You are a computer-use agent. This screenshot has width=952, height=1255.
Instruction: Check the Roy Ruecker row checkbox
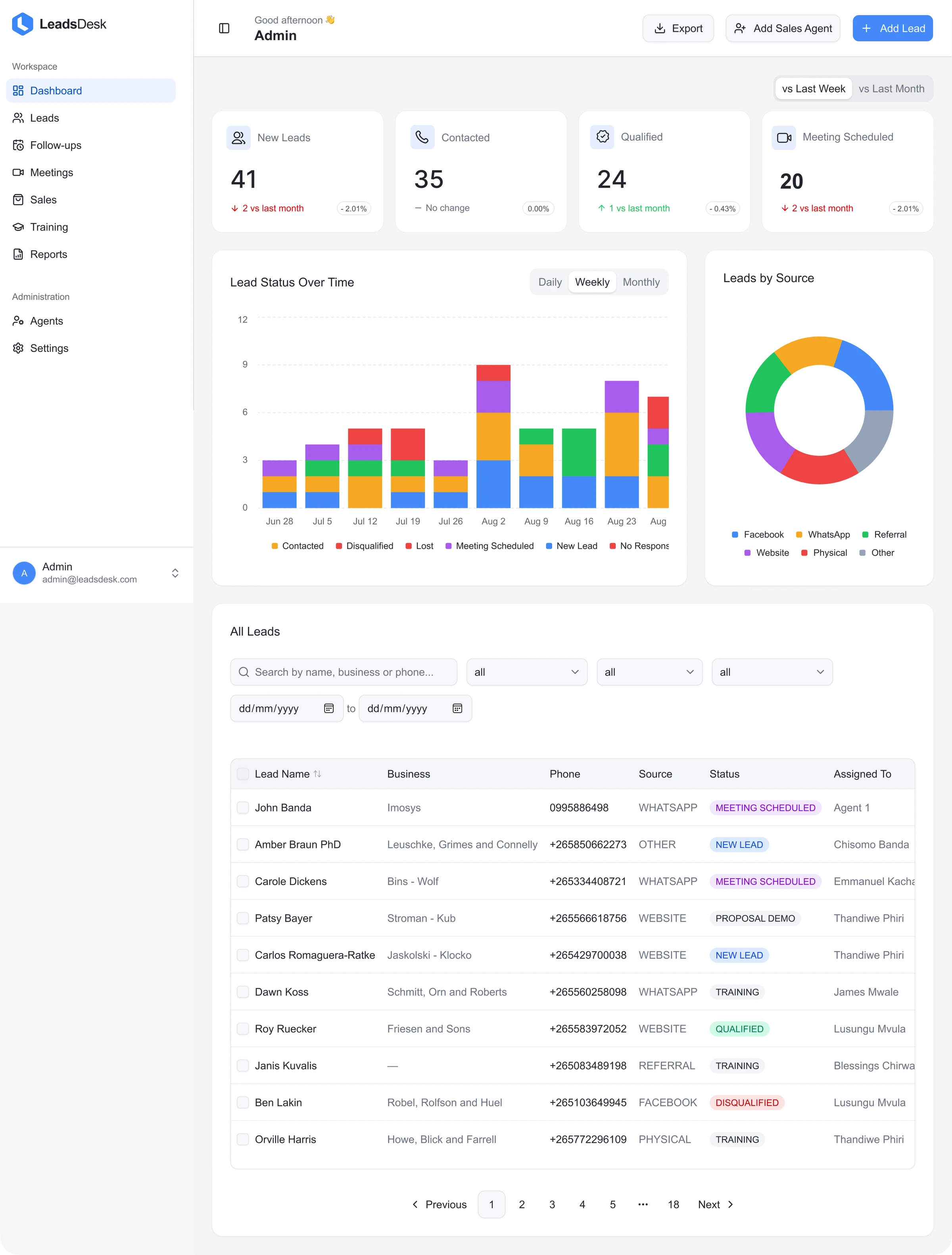pyautogui.click(x=243, y=1029)
